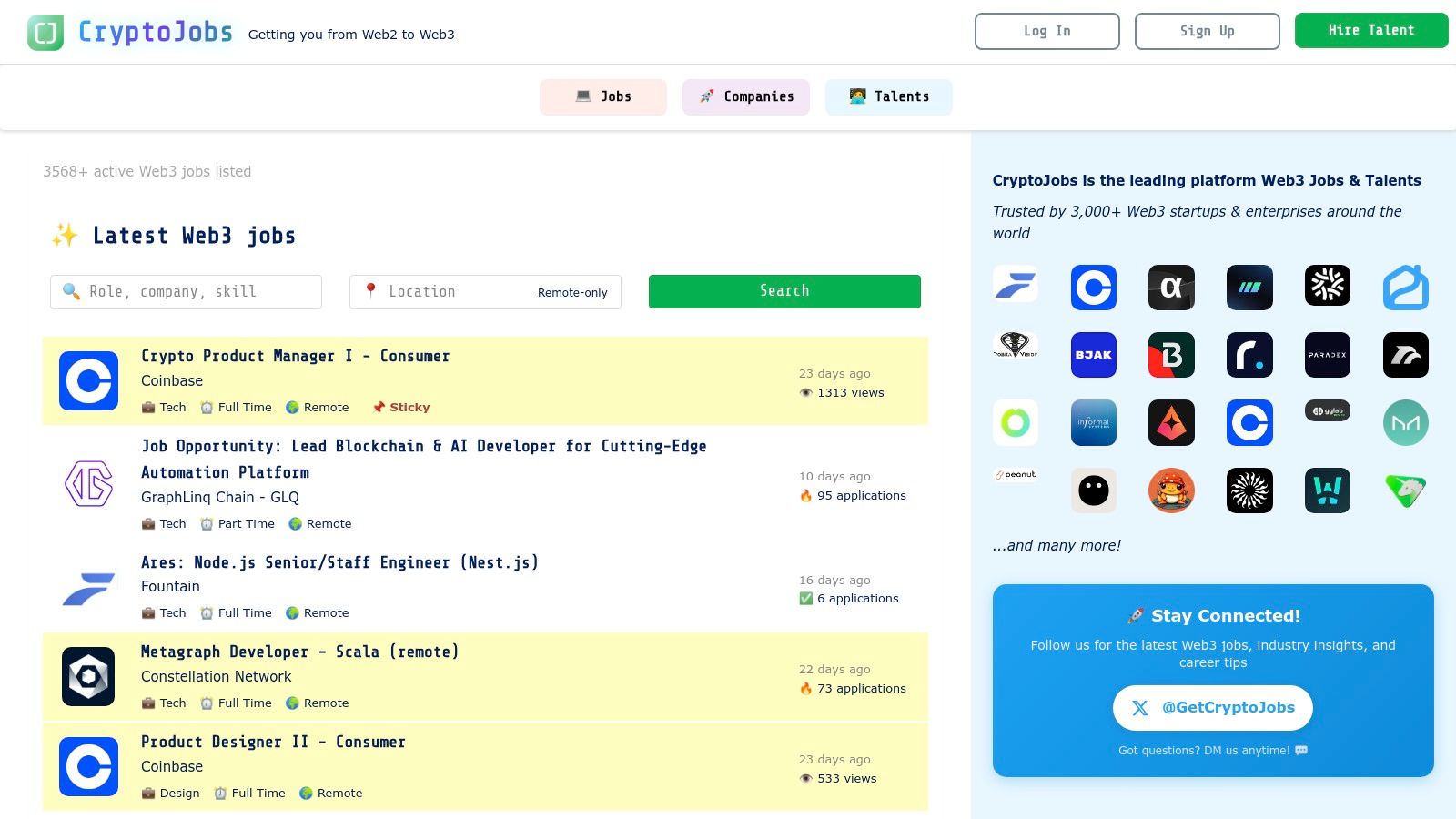This screenshot has height=819, width=1456.
Task: Toggle the Remote-only filter
Action: (572, 292)
